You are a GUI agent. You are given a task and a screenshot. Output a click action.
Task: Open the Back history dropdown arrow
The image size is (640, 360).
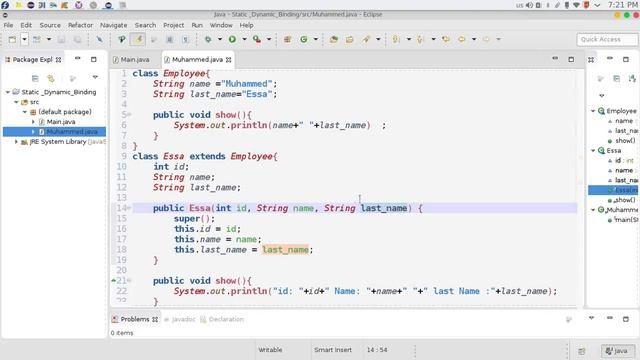474,39
